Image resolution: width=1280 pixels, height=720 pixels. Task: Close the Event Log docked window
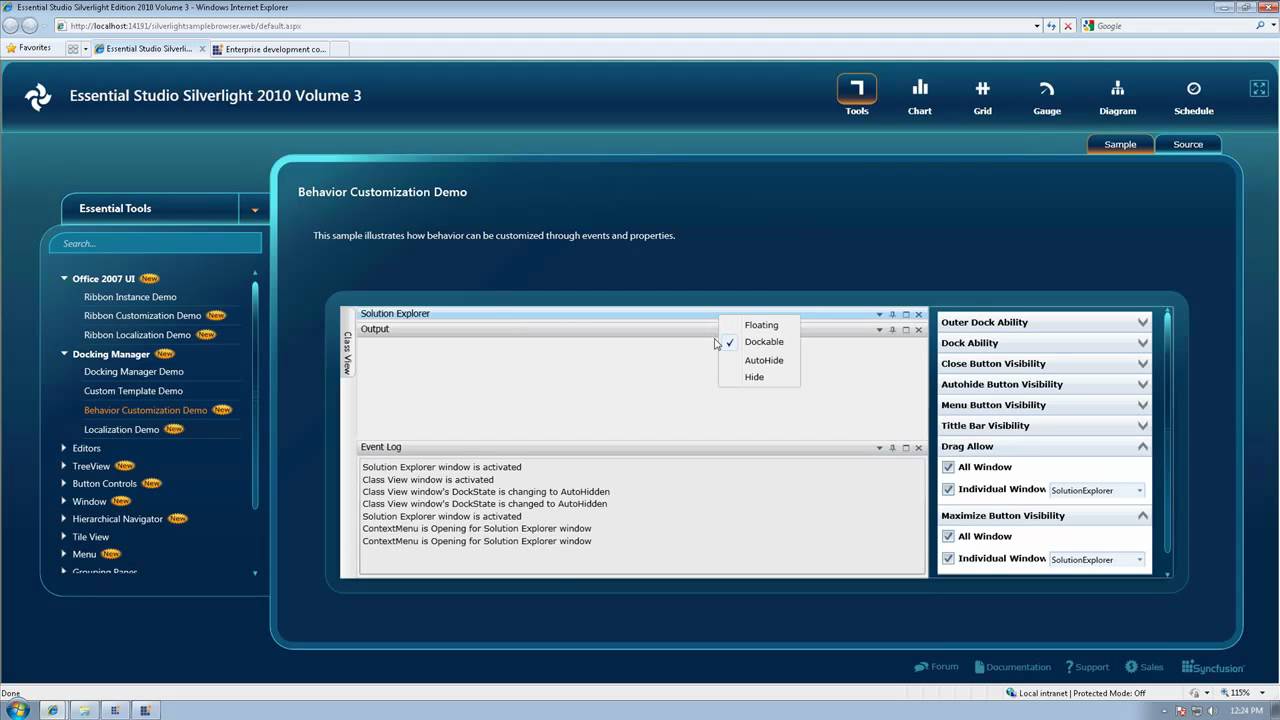tap(919, 448)
